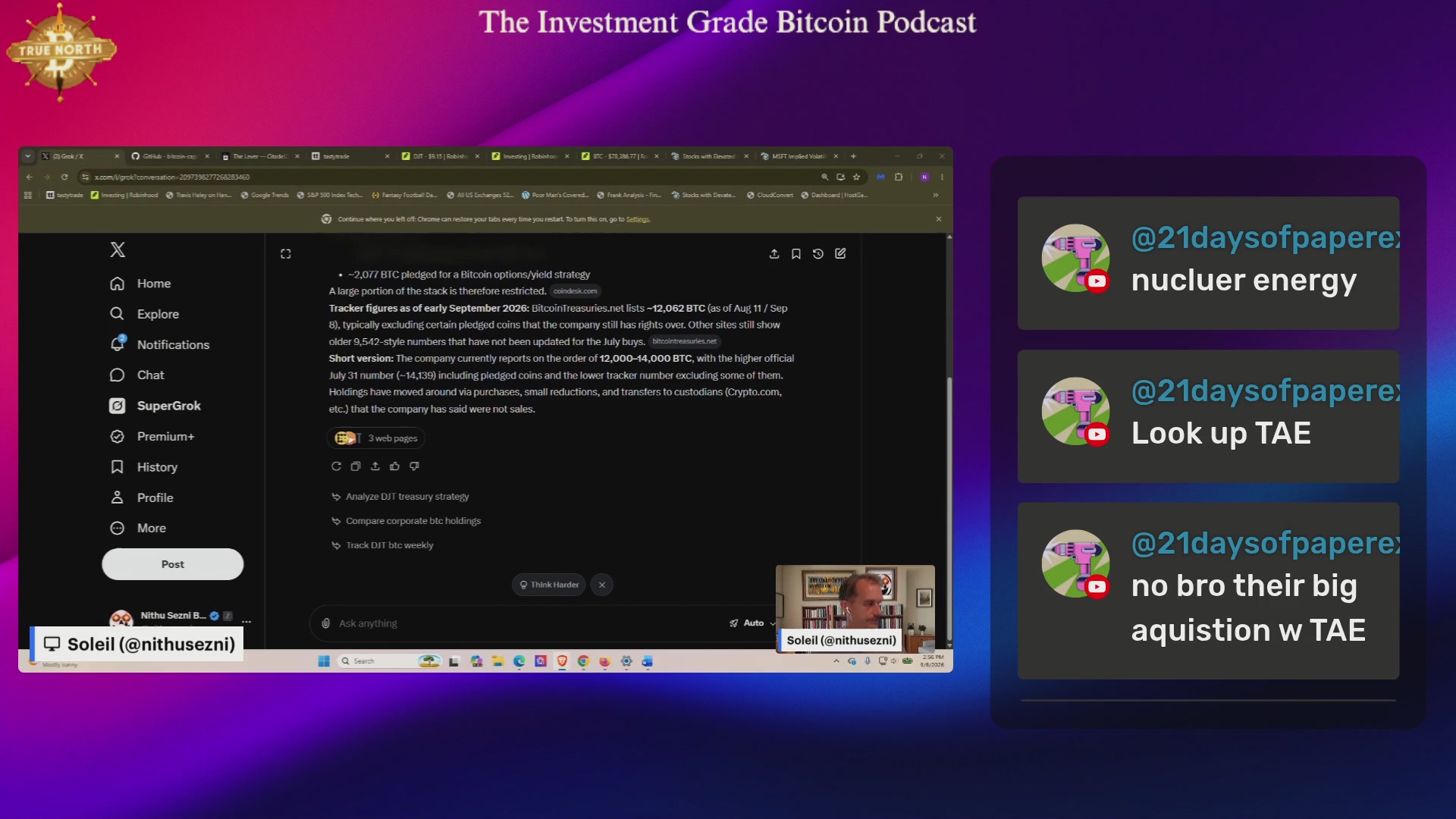Choose suggestion Track DJT btc weekly
The image size is (1456, 819).
click(383, 545)
